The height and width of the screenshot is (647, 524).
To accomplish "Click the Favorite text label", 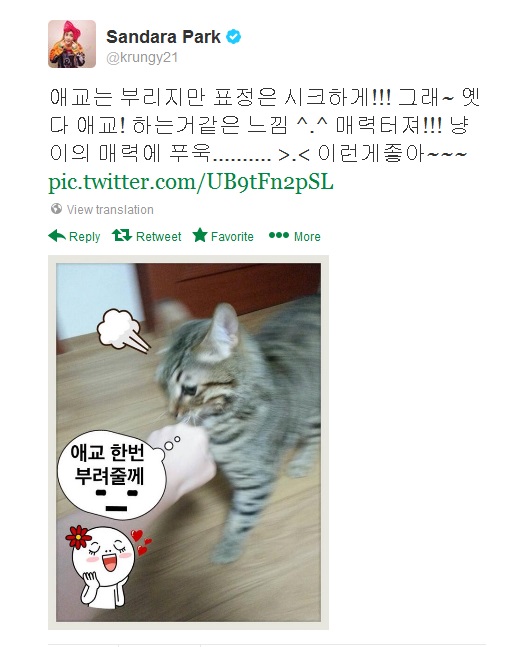I will tap(232, 236).
